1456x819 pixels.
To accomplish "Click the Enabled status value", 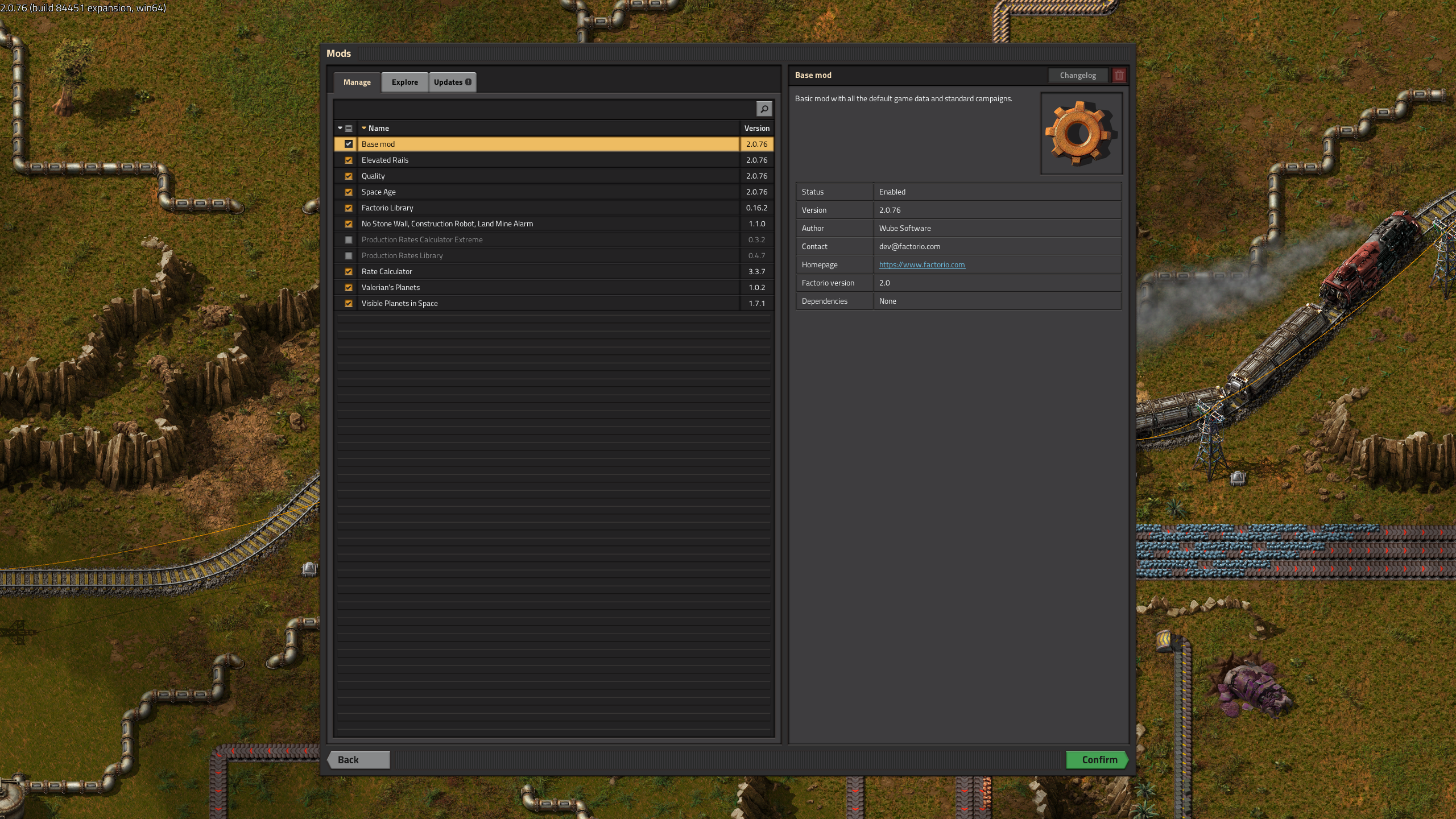I will 892,192.
